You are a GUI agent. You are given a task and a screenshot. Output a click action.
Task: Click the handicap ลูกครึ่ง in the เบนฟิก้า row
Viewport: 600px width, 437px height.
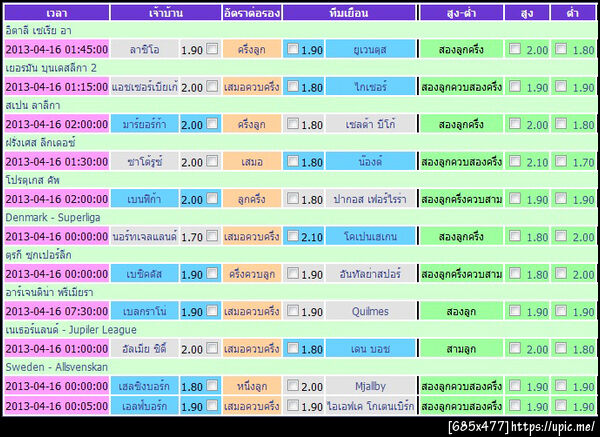[252, 199]
